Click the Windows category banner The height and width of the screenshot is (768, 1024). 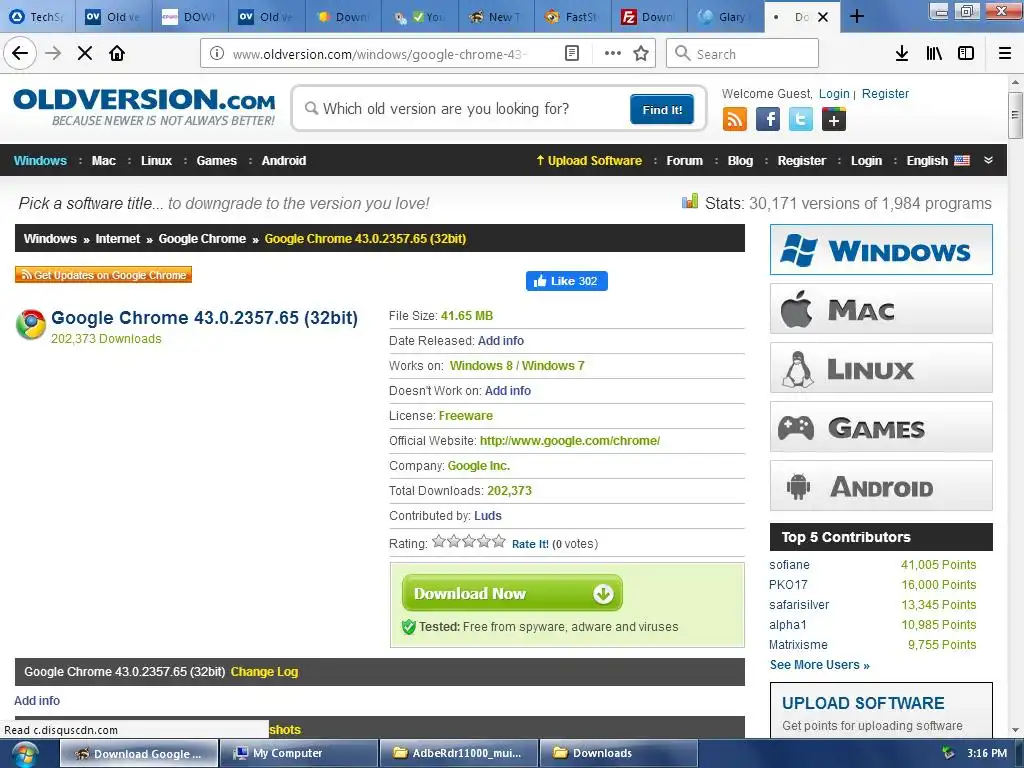(x=881, y=250)
